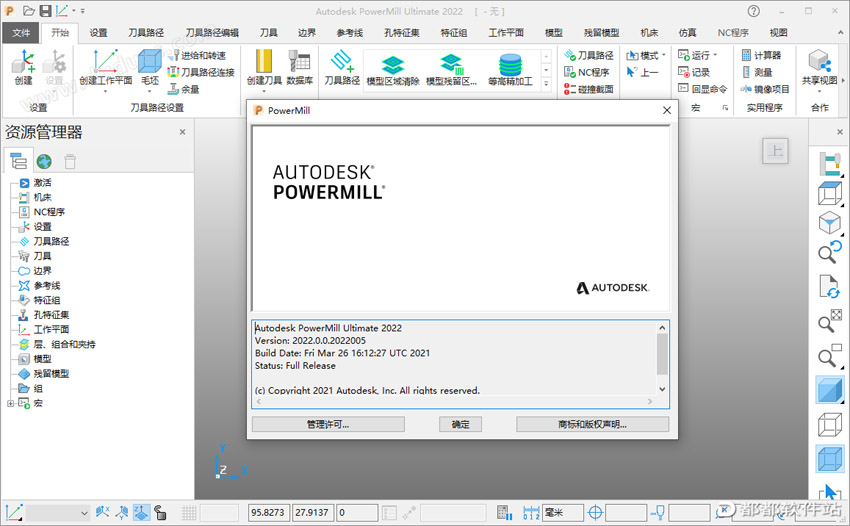Open explorer globe browser tab

[x=44, y=161]
